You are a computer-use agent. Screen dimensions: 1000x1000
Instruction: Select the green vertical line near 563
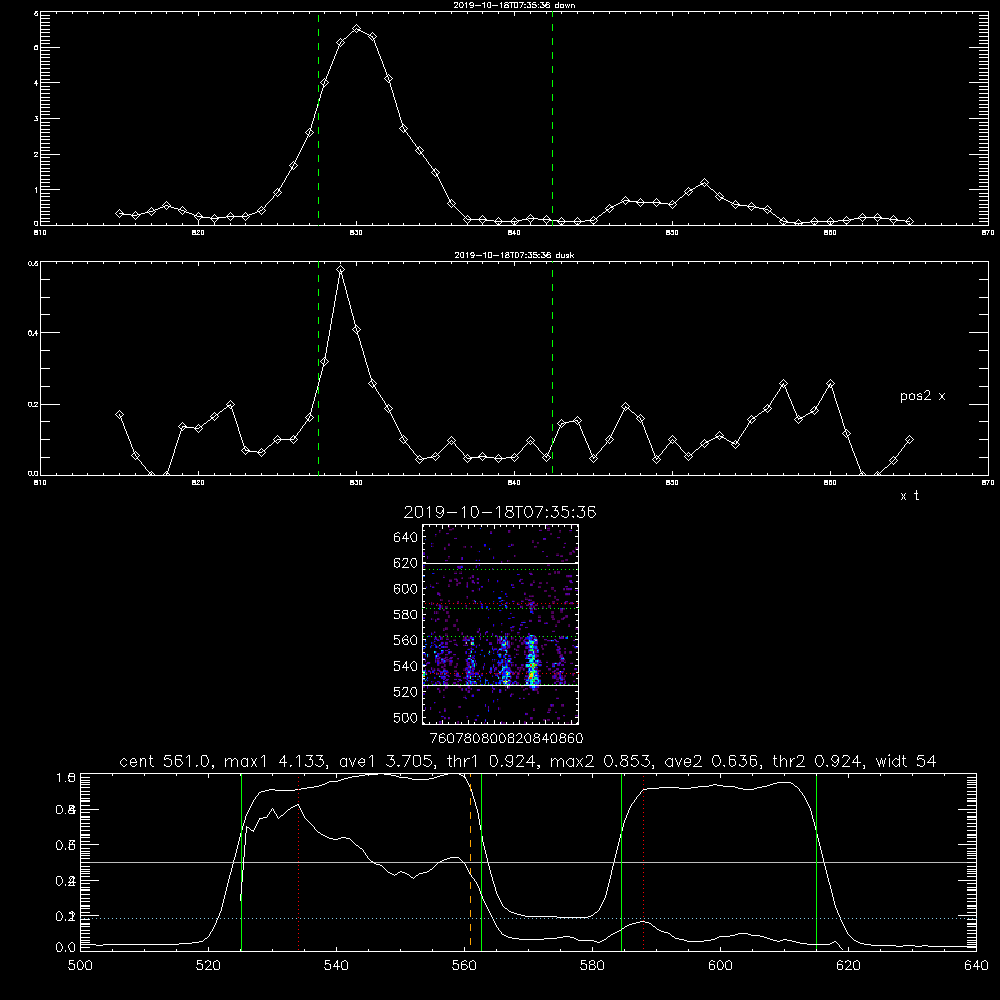click(482, 861)
